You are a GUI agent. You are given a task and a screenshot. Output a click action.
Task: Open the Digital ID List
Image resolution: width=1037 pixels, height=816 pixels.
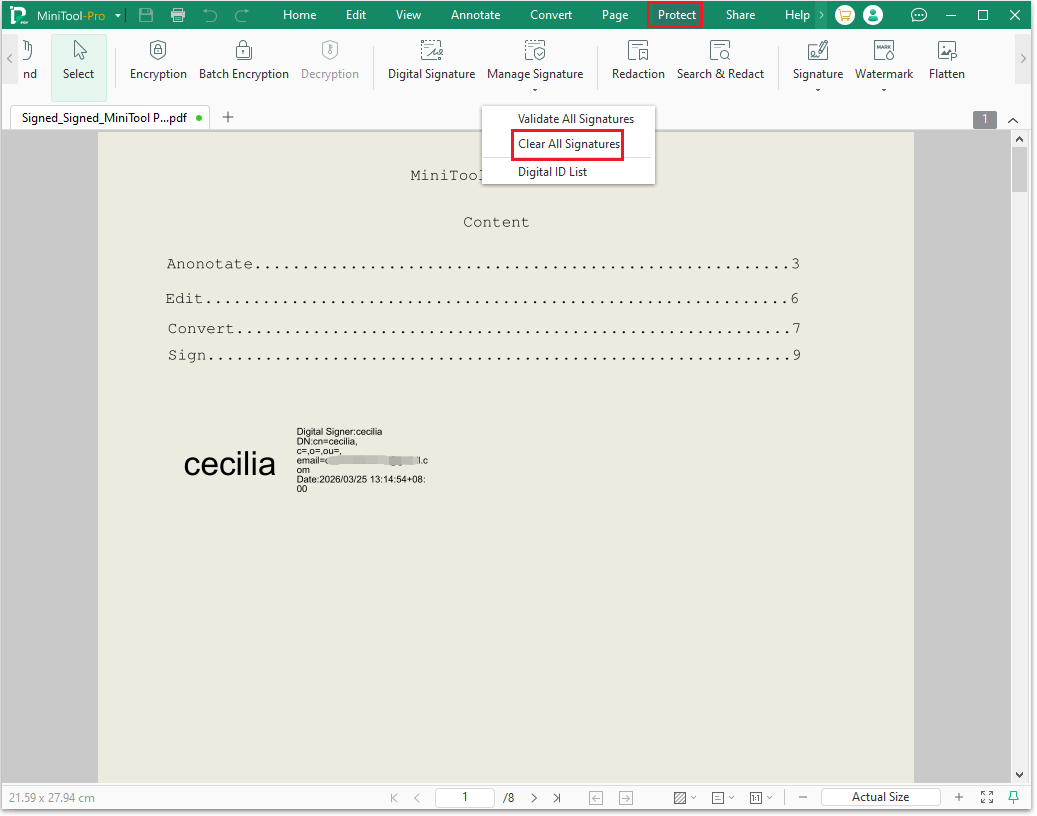pos(552,171)
